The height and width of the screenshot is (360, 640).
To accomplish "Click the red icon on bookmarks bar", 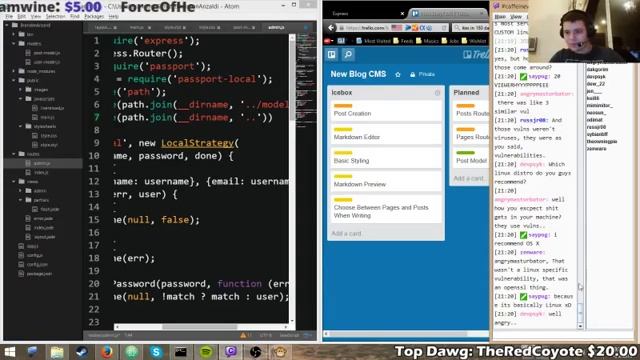I will pyautogui.click(x=327, y=41).
